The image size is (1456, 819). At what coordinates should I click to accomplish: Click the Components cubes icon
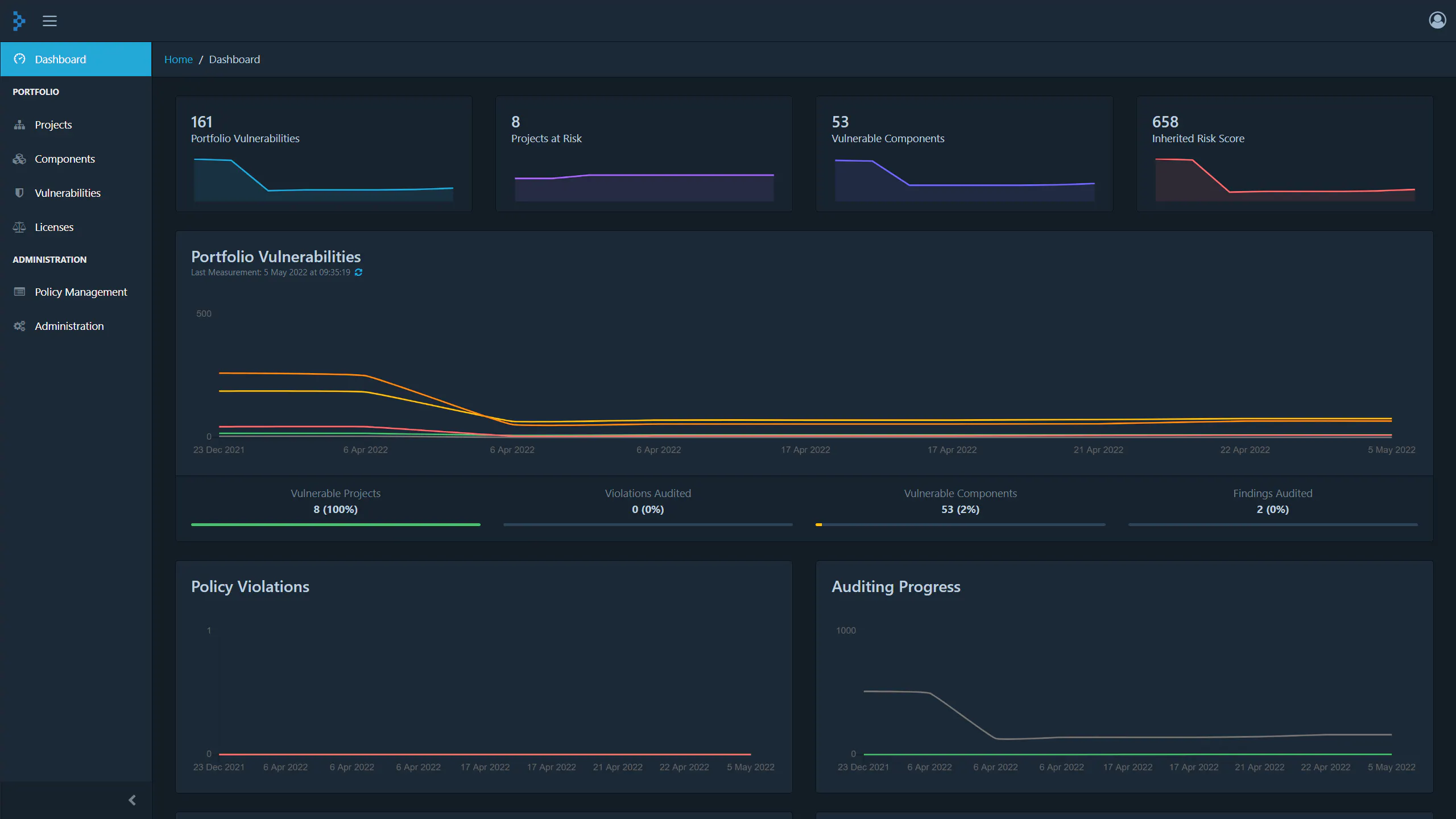(x=19, y=159)
